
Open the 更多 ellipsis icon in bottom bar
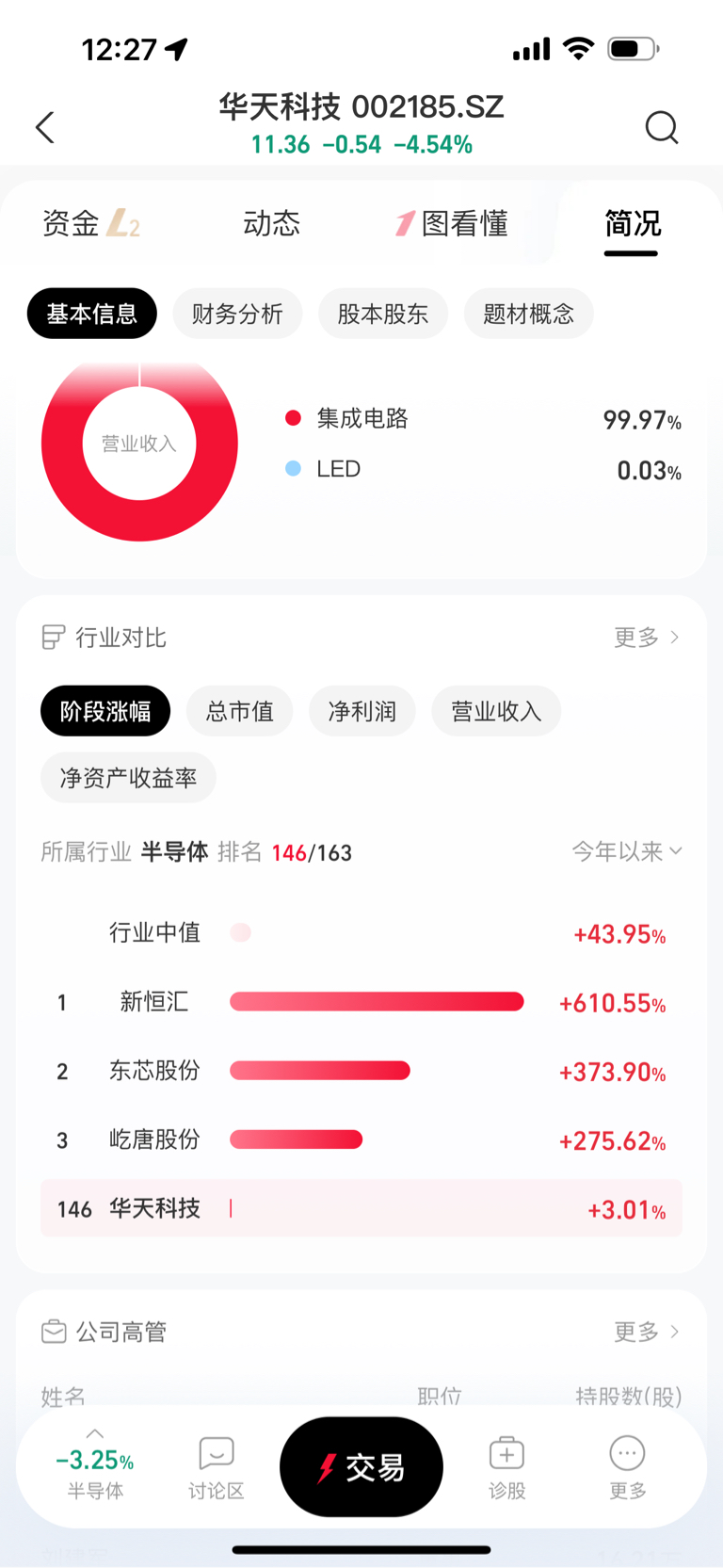627,1454
